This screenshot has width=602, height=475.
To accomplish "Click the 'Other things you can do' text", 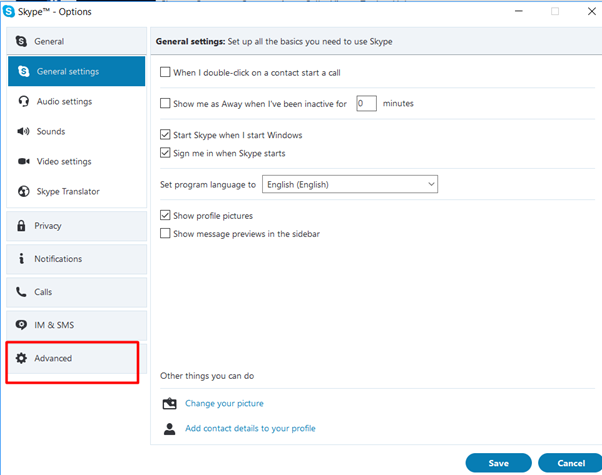I will tap(207, 376).
